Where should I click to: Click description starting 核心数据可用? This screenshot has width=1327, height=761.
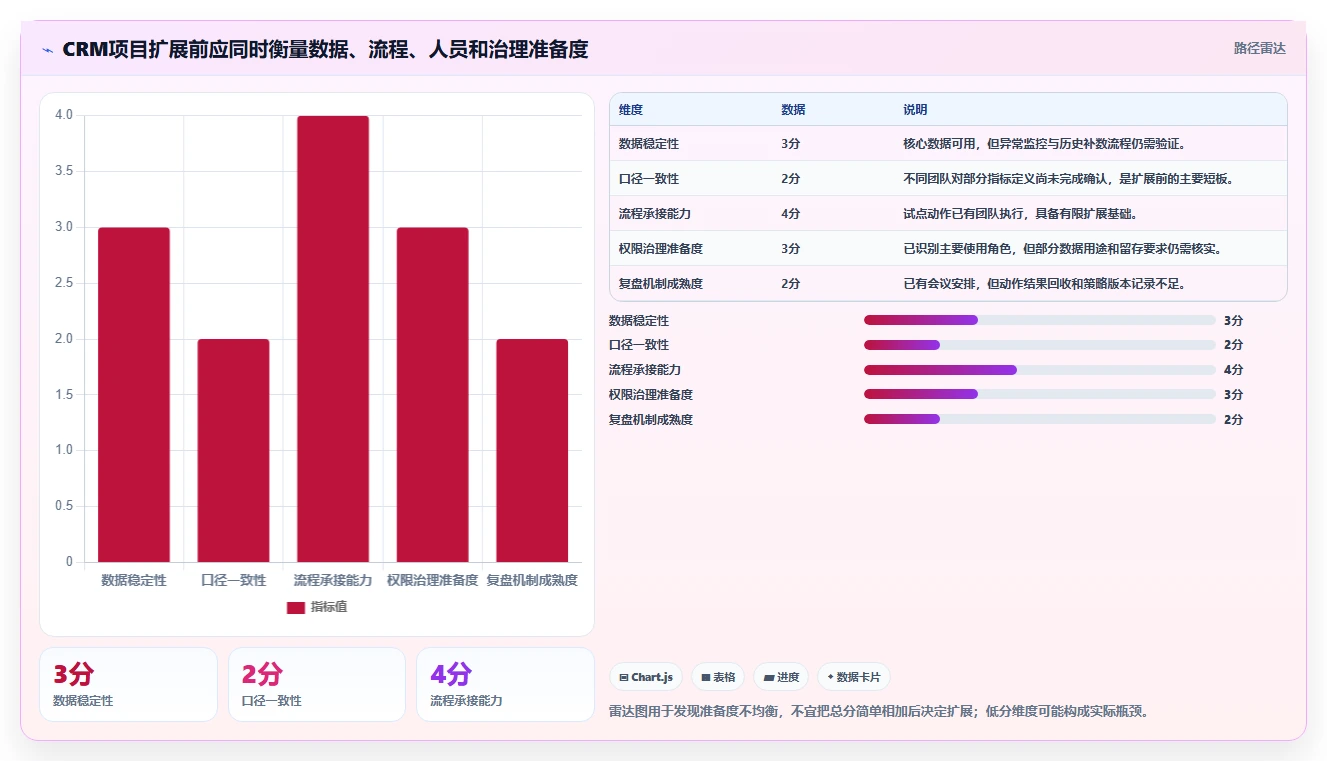1044,144
